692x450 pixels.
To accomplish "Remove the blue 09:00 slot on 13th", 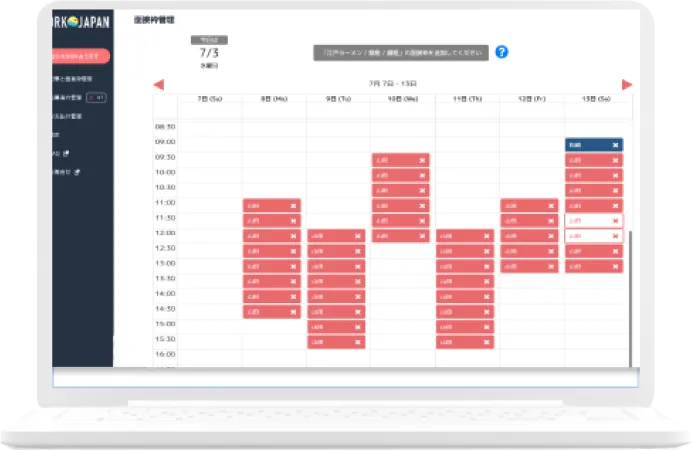I will pos(615,145).
